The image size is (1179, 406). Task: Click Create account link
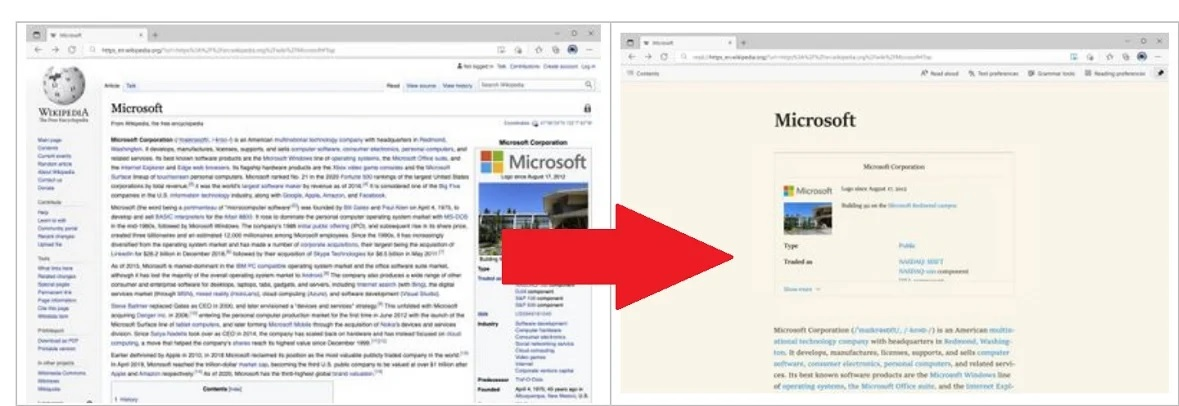[560, 66]
